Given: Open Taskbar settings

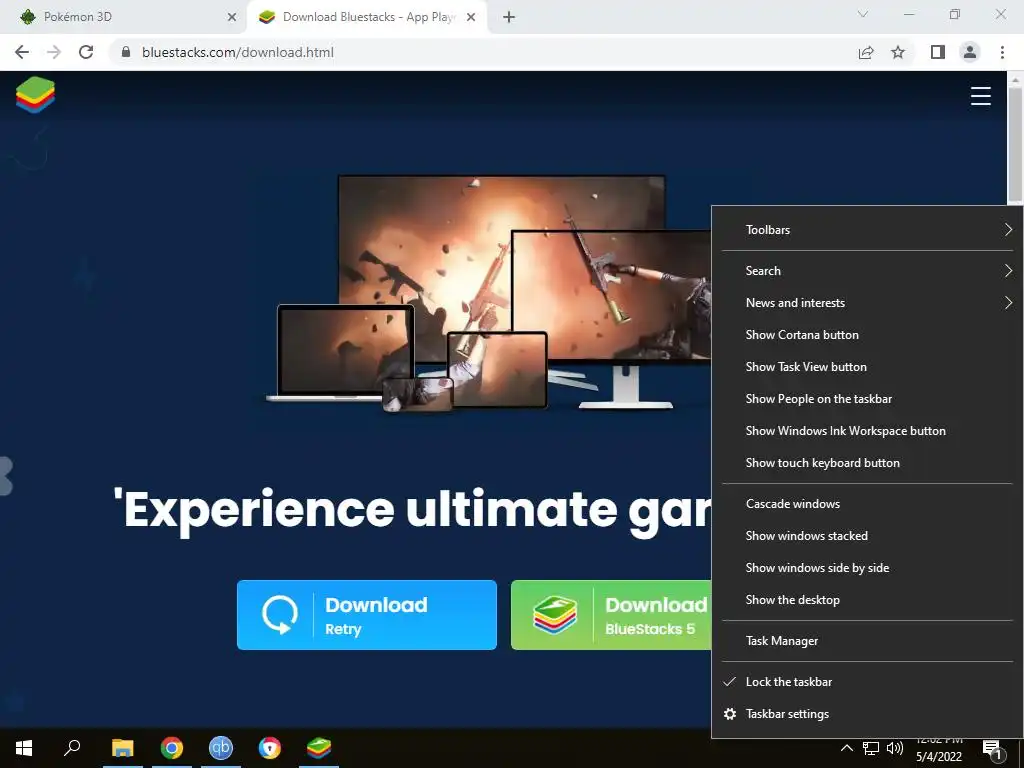Looking at the screenshot, I should click(x=867, y=714).
